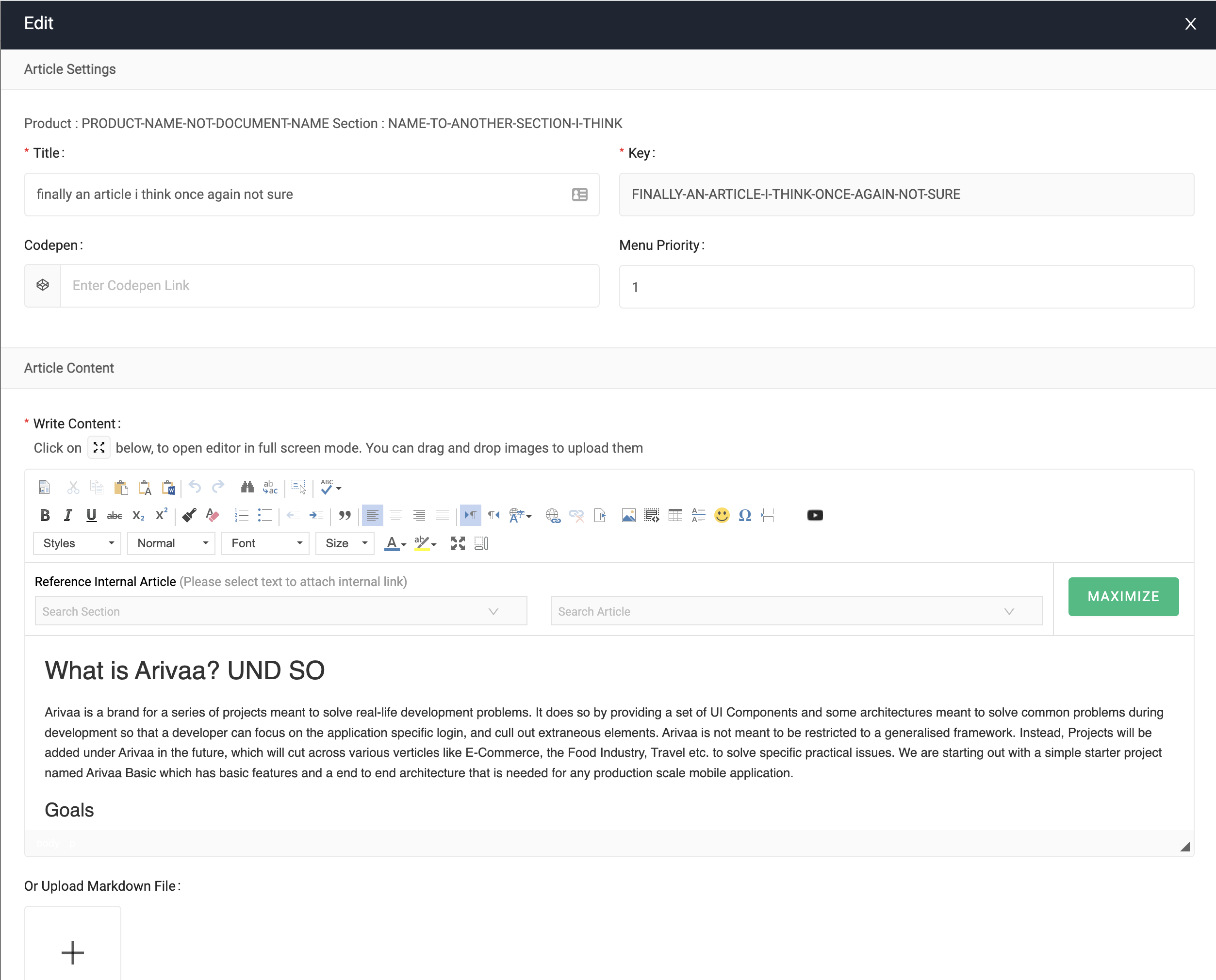The width and height of the screenshot is (1216, 980).
Task: Click the Insert Horizontal Line icon
Action: [698, 515]
